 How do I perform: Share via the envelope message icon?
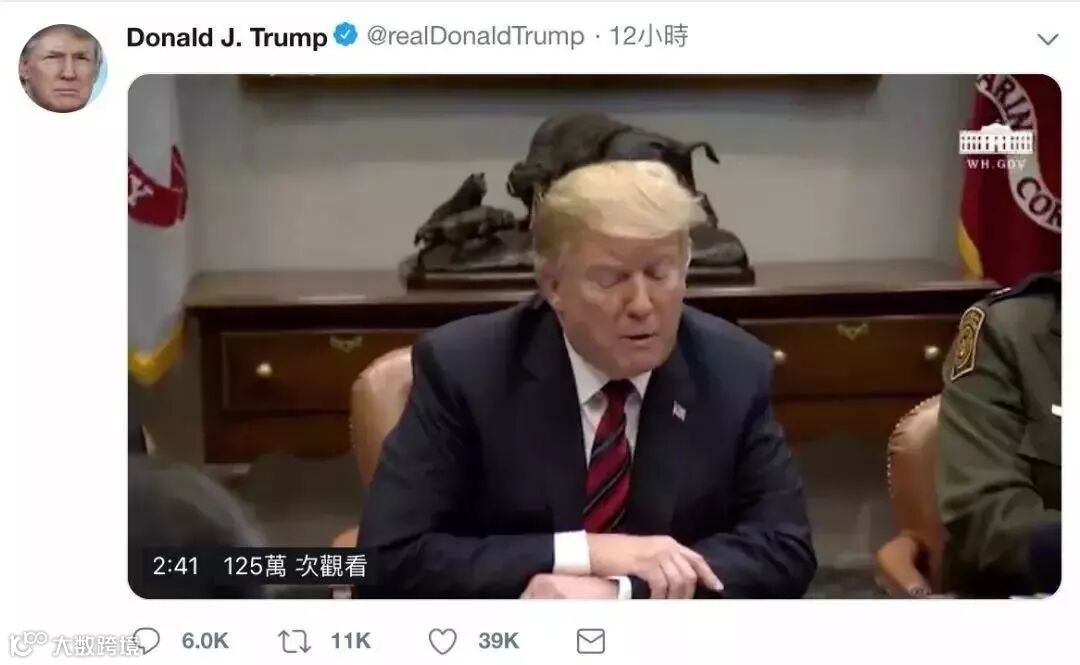(590, 641)
